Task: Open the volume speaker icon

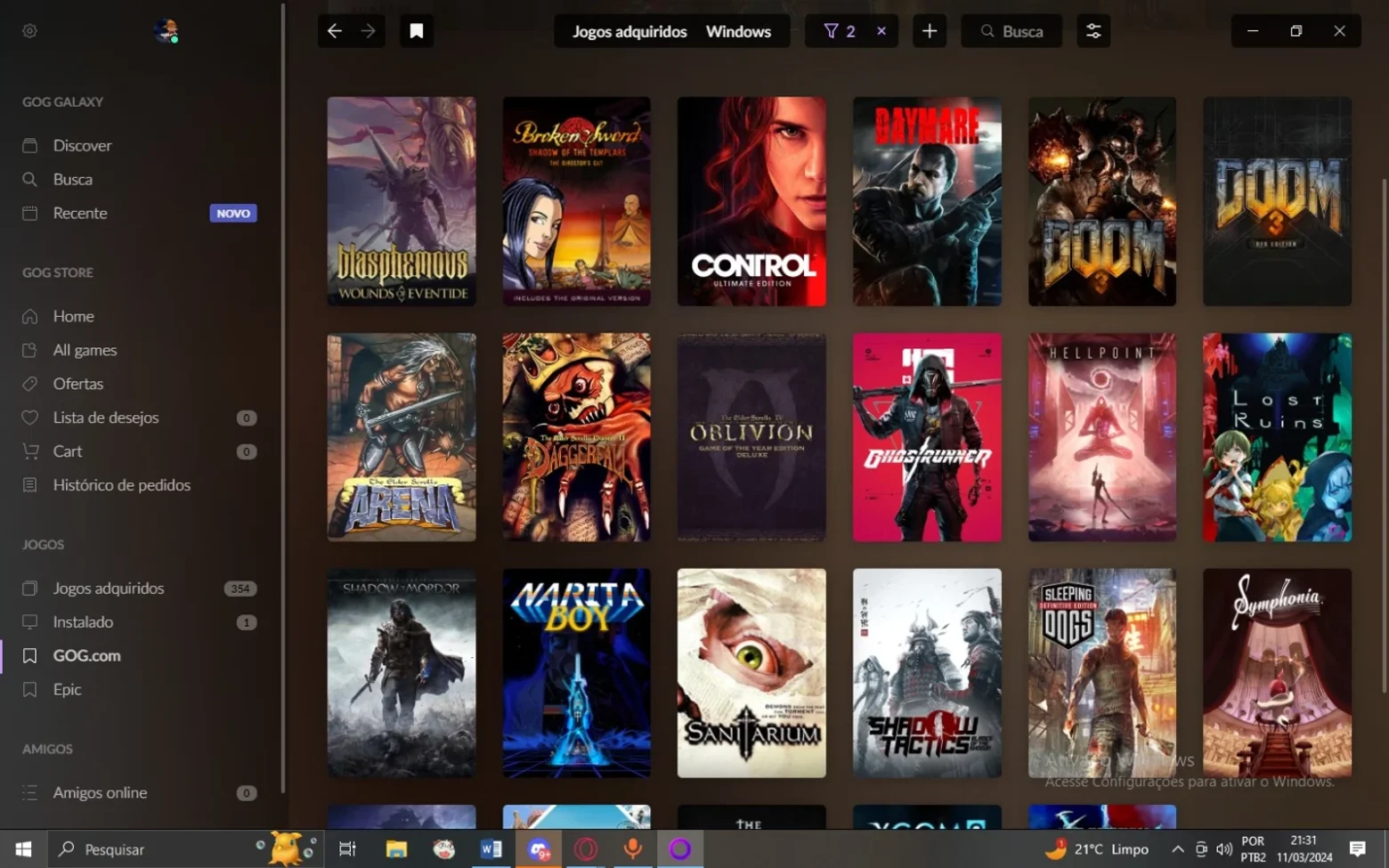Action: tap(1224, 849)
